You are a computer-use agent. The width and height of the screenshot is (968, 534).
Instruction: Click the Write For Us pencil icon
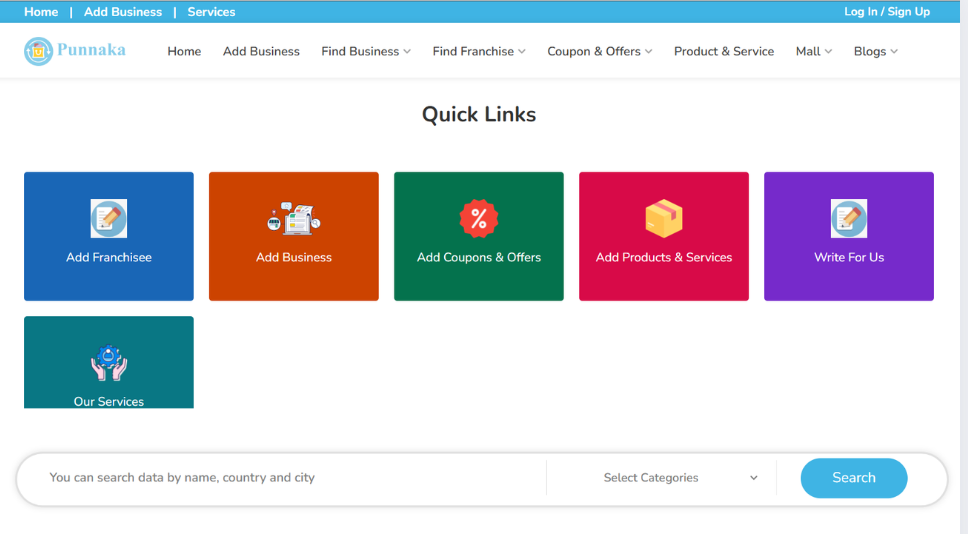pos(849,218)
